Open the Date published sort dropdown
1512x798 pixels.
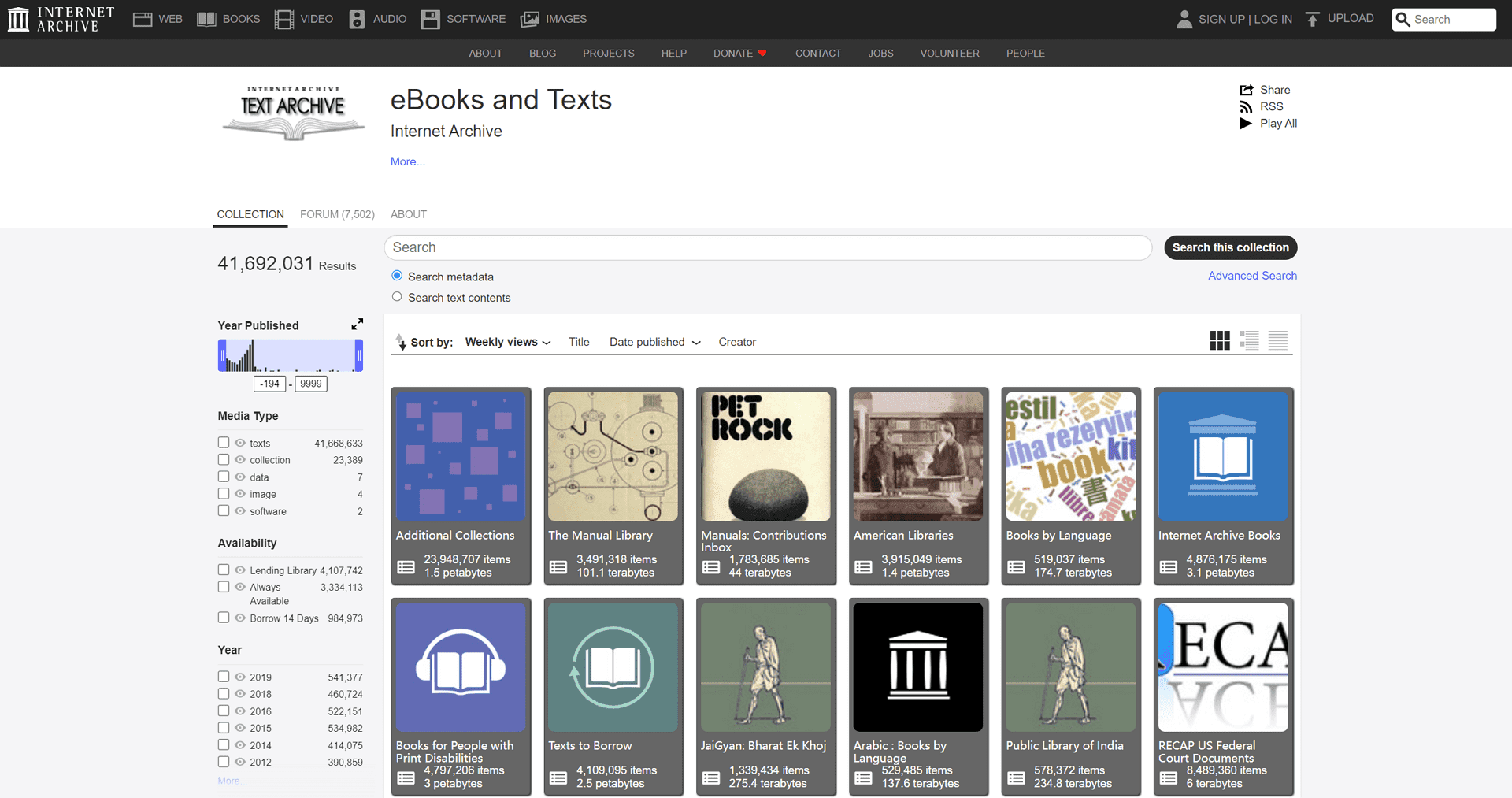pyautogui.click(x=654, y=342)
